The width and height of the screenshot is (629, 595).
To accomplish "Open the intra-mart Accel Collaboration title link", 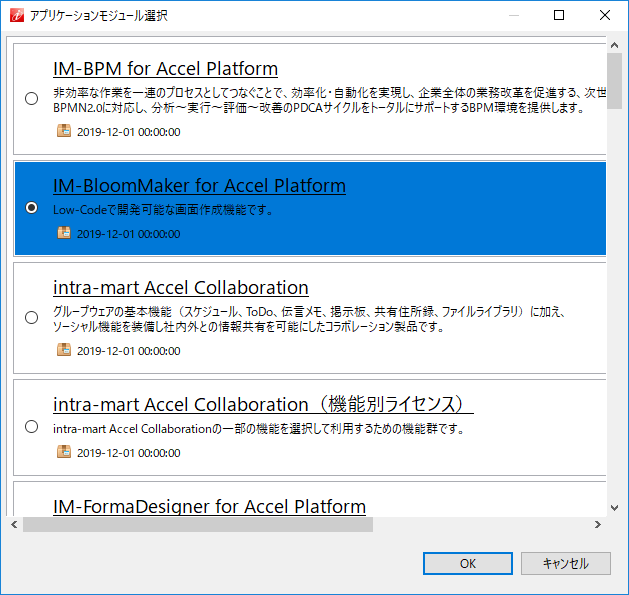I will click(181, 288).
